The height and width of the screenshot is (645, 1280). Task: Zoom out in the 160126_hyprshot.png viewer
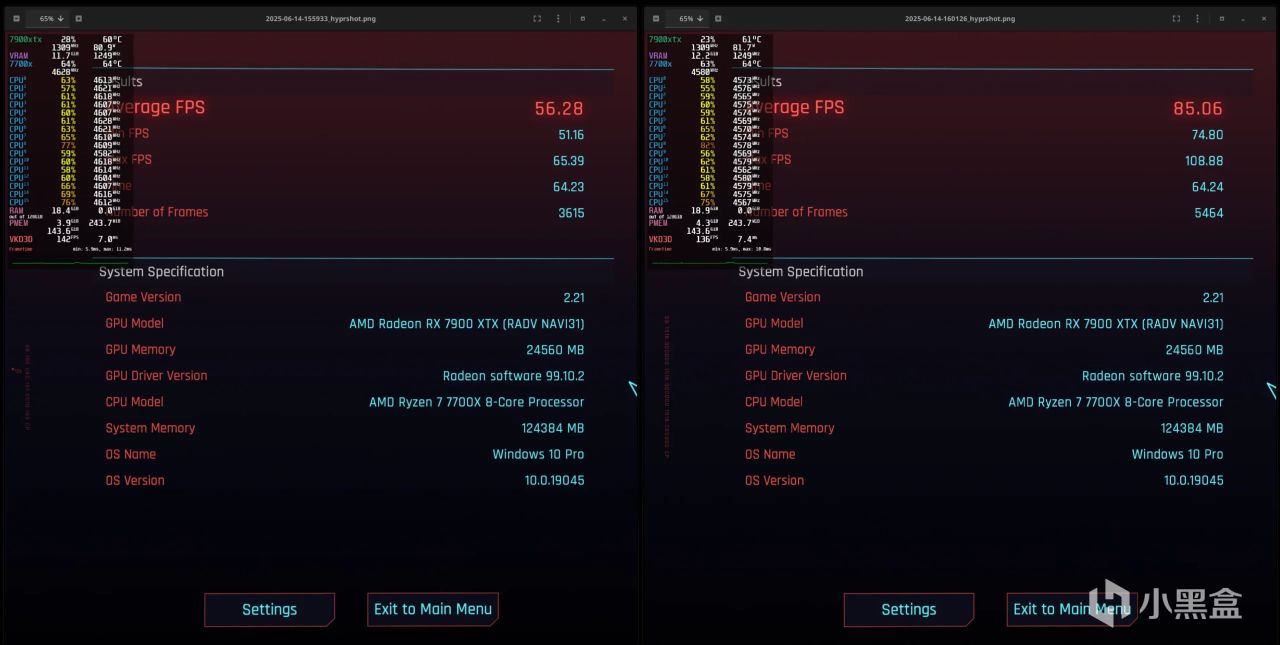click(x=657, y=18)
